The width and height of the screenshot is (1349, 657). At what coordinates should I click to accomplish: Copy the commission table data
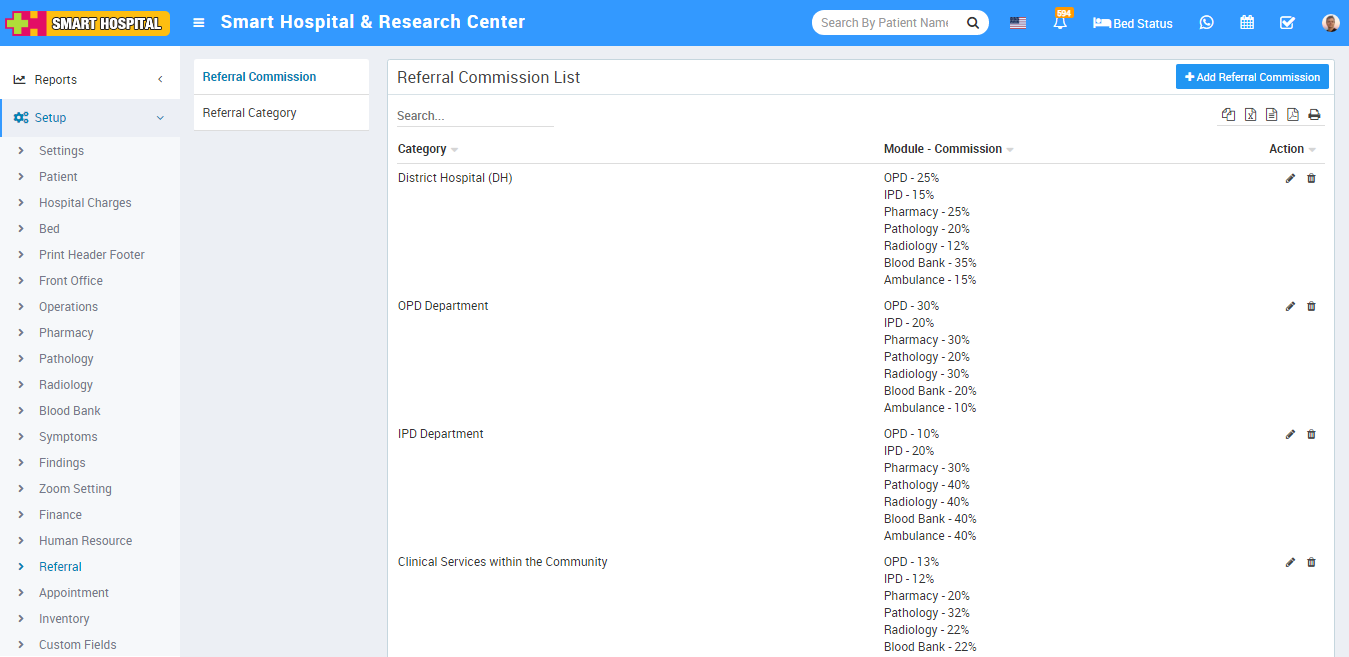(x=1229, y=115)
